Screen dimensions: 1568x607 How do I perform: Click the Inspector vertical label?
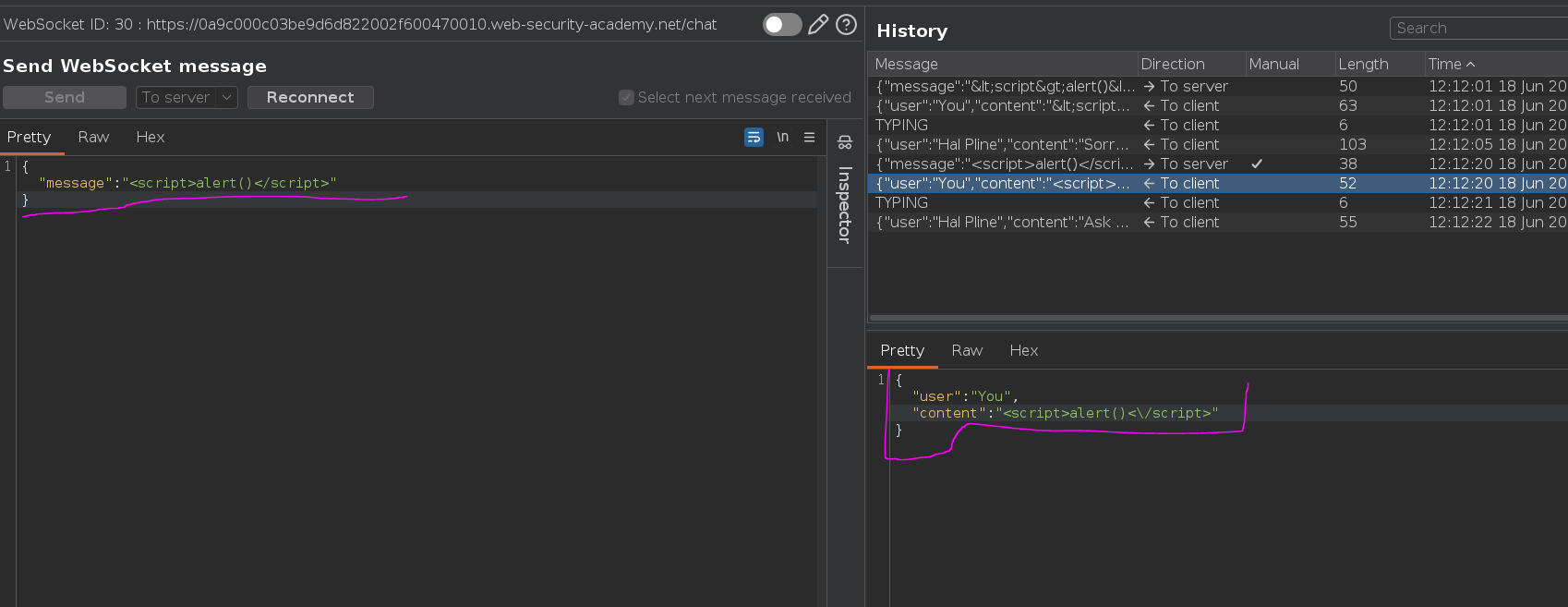pos(844,204)
